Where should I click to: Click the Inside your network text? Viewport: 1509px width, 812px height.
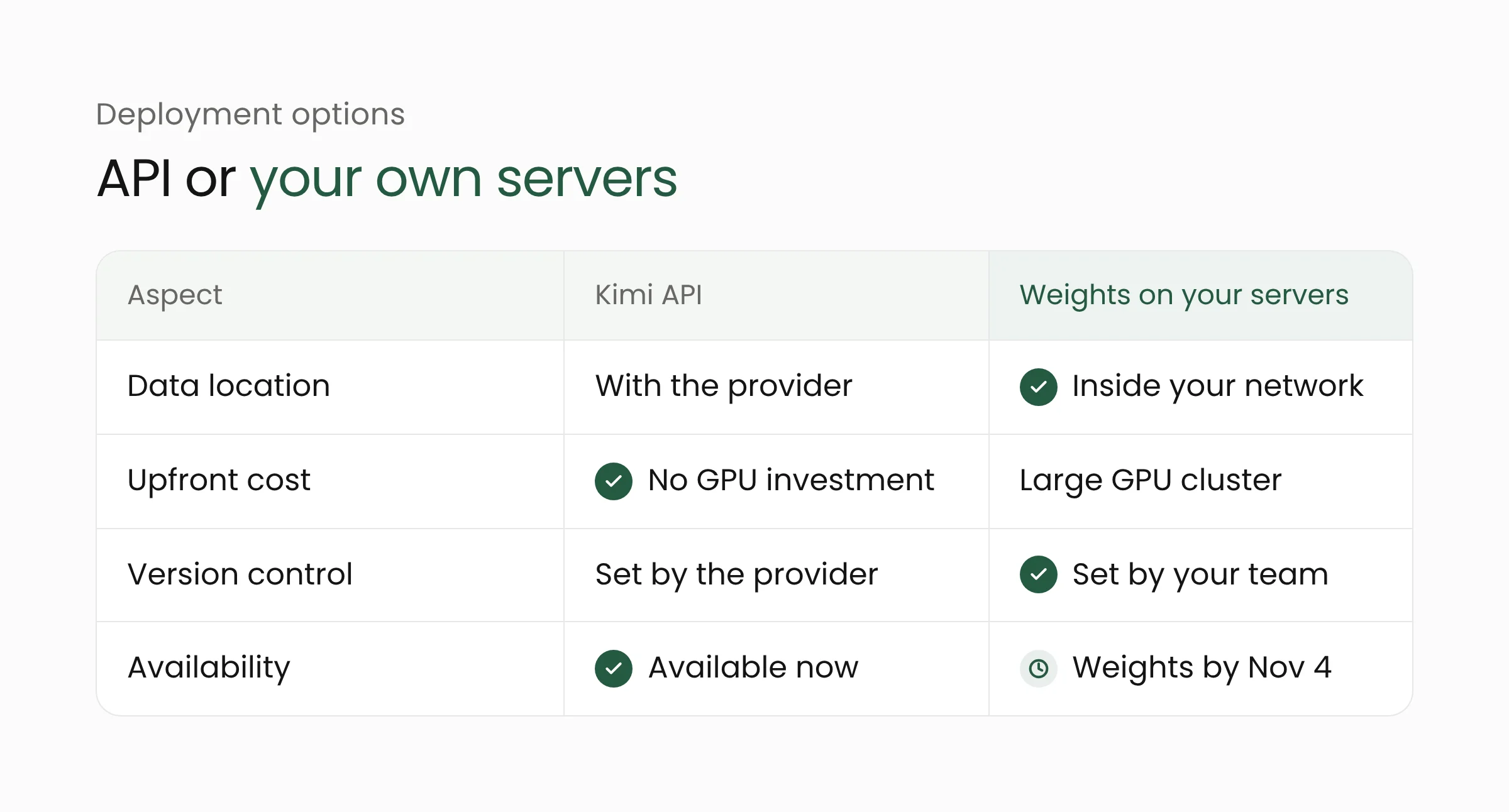(1218, 387)
